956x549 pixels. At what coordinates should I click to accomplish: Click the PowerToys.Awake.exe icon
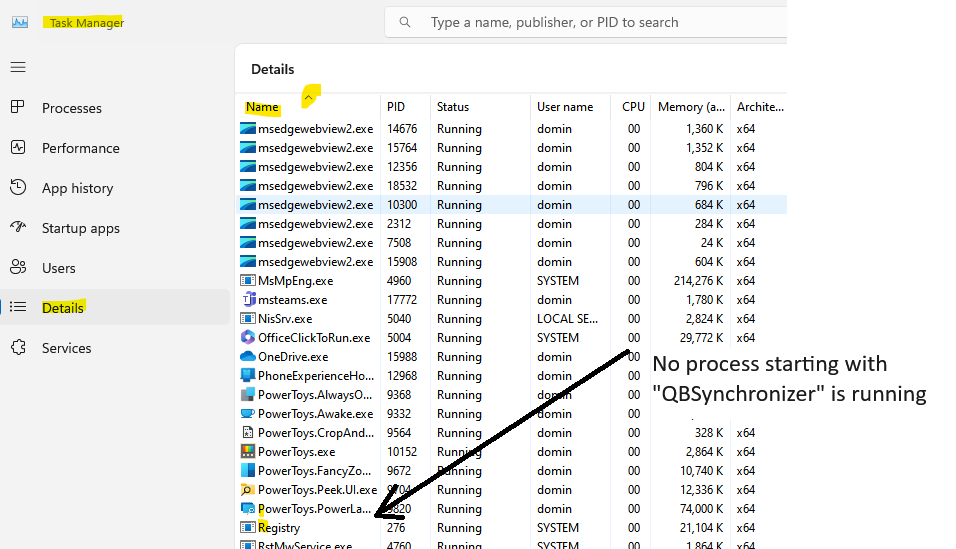[x=248, y=414]
